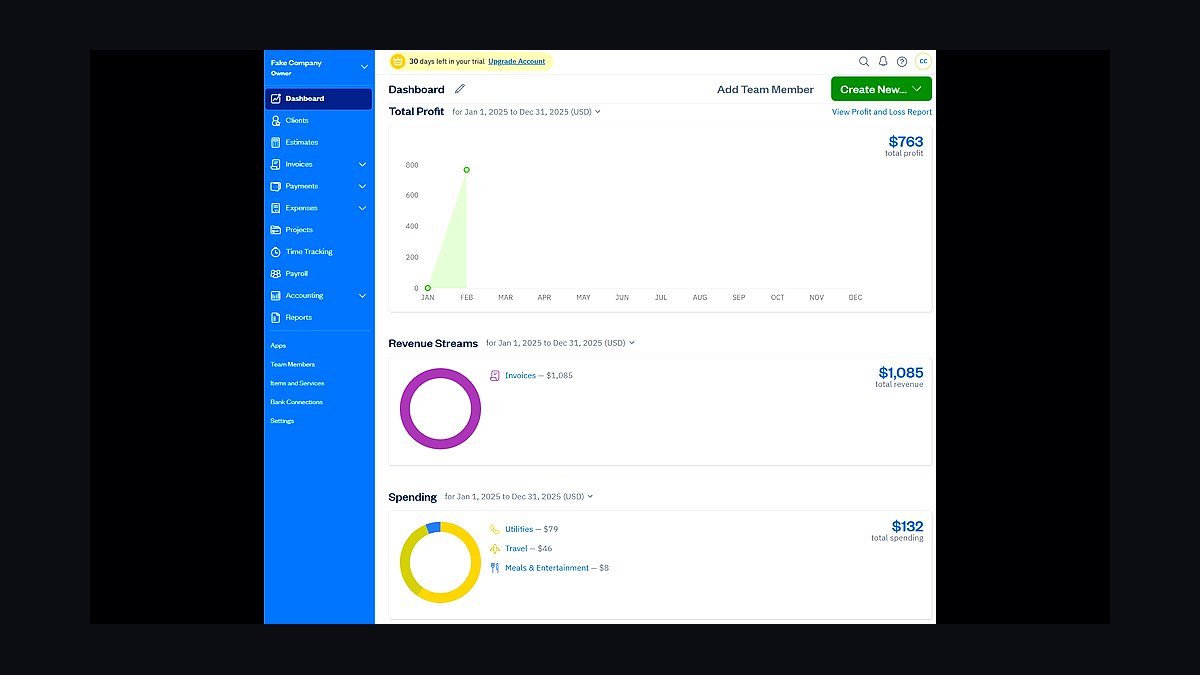The height and width of the screenshot is (675, 1200).
Task: Click the Dashboard page title
Action: [416, 89]
